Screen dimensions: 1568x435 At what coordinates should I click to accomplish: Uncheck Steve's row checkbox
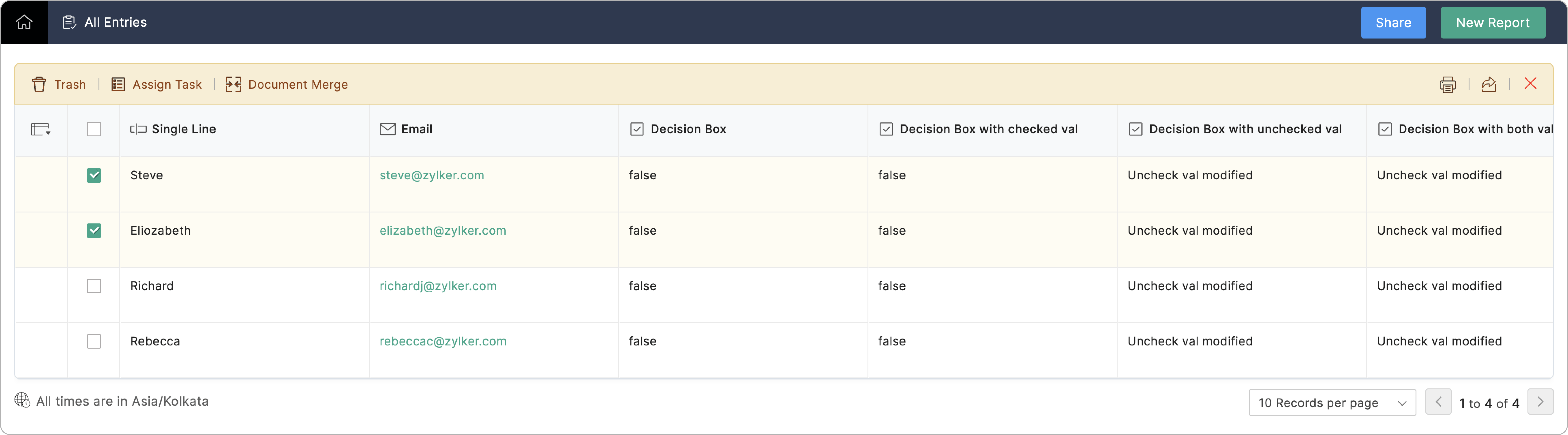click(94, 175)
